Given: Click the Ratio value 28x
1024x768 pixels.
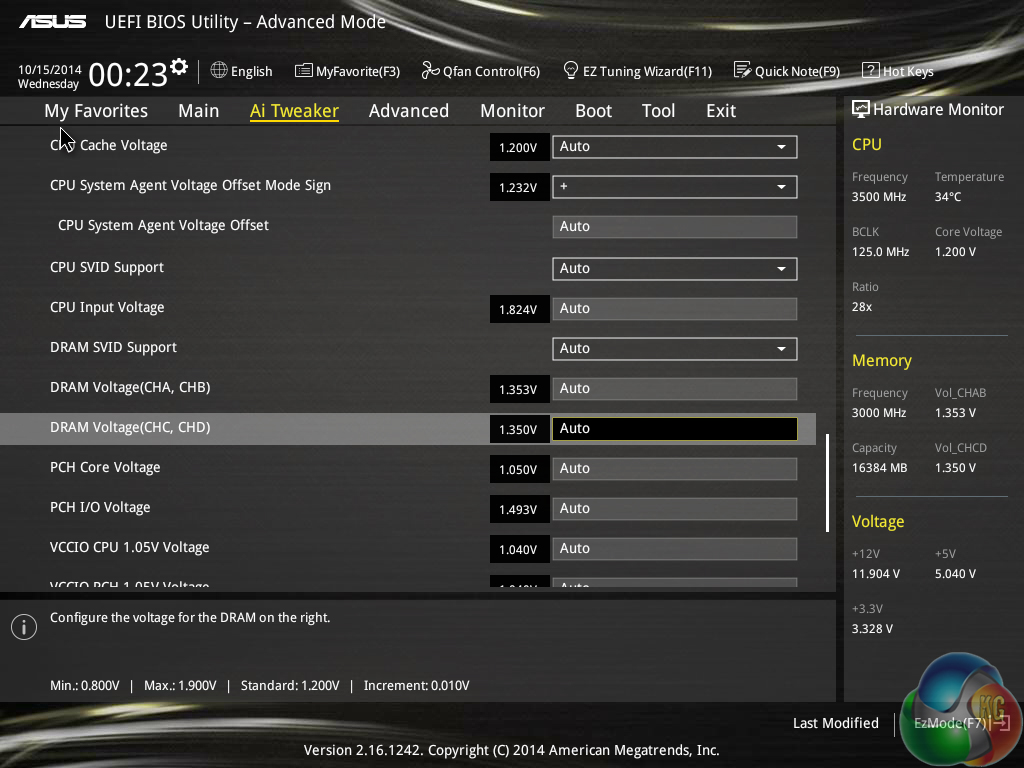Looking at the screenshot, I should click(x=861, y=306).
